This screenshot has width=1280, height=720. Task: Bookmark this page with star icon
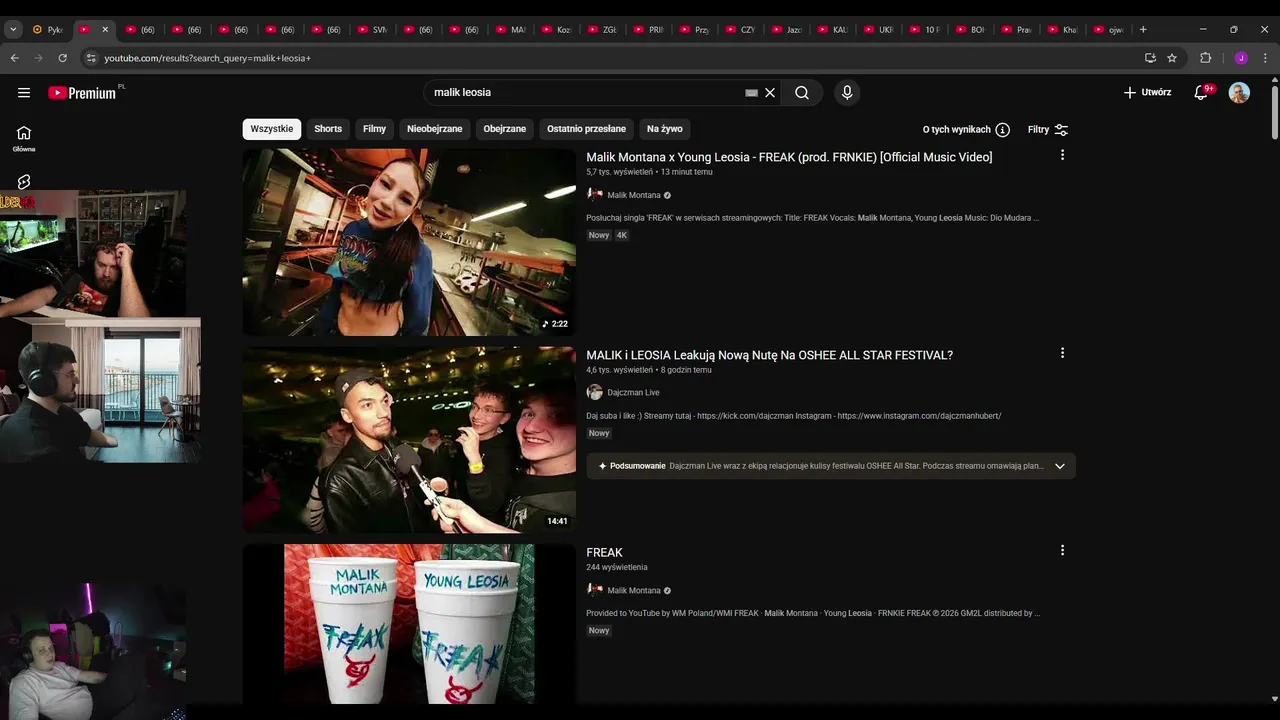coord(1172,58)
